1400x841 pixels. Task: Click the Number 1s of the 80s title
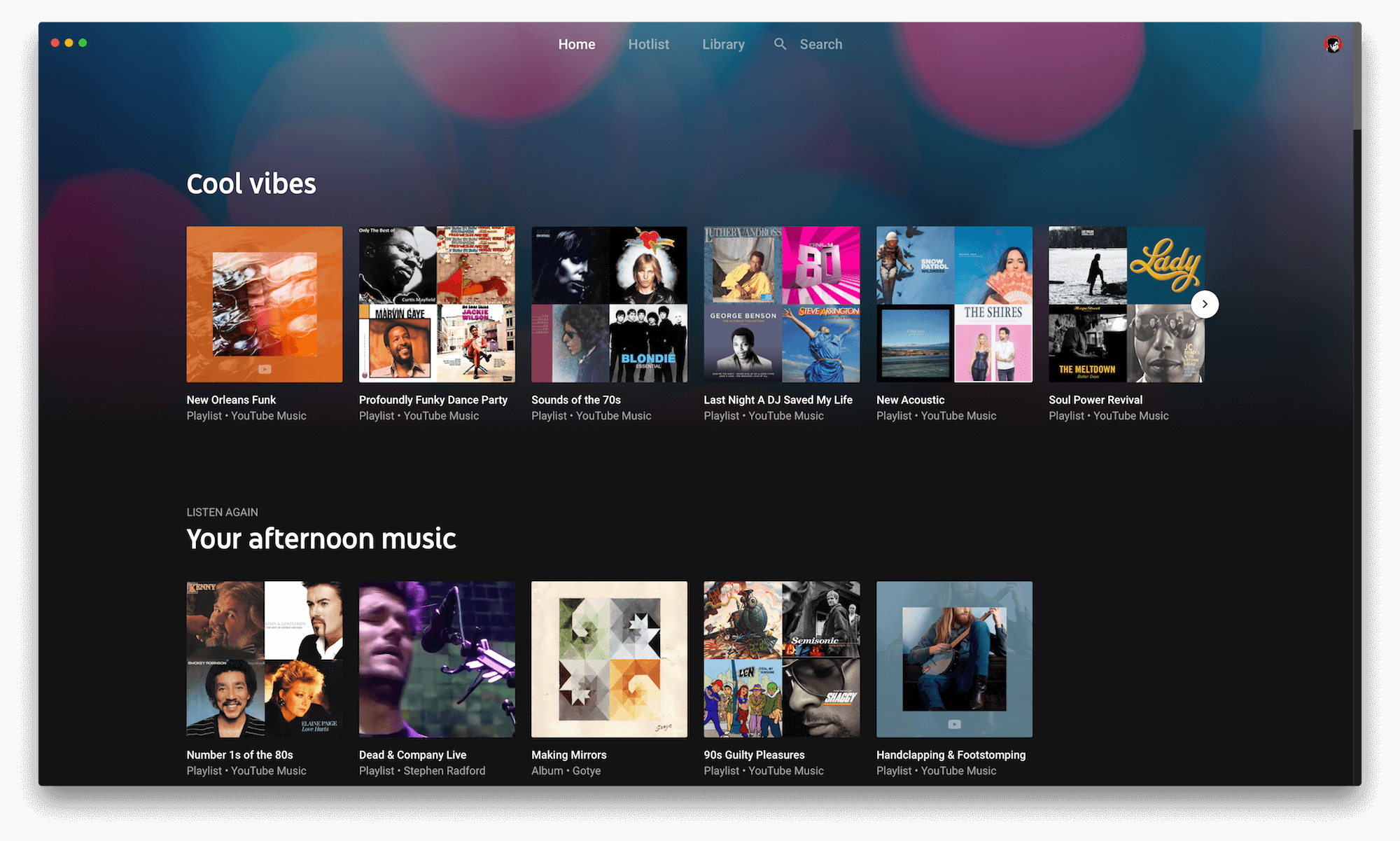239,754
